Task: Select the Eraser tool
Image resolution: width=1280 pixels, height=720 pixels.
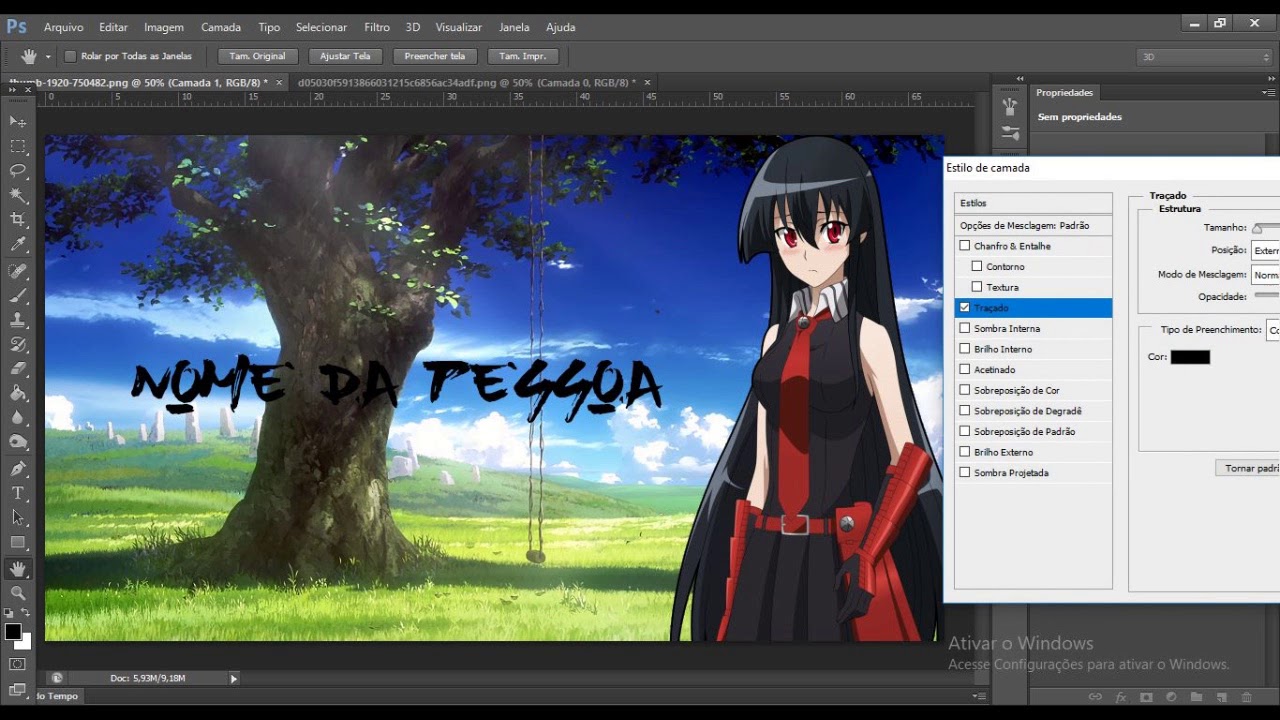Action: pyautogui.click(x=18, y=369)
